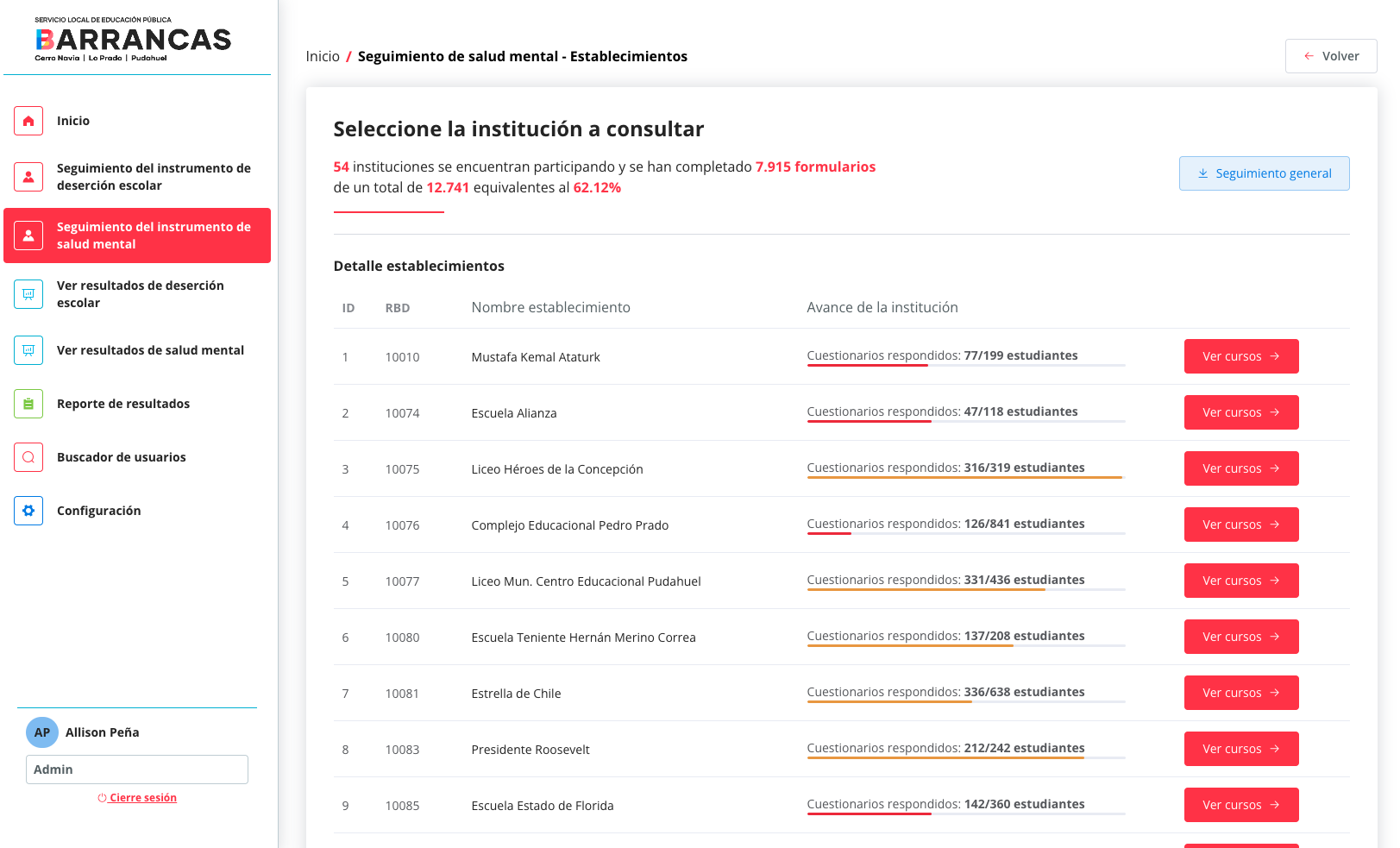
Task: Click the Nombre establecimiento column header
Action: pos(550,307)
